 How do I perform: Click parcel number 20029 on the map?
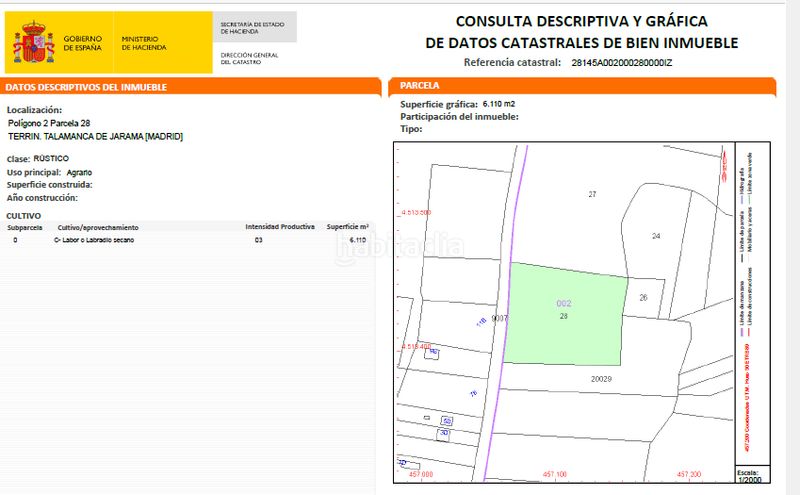click(601, 379)
